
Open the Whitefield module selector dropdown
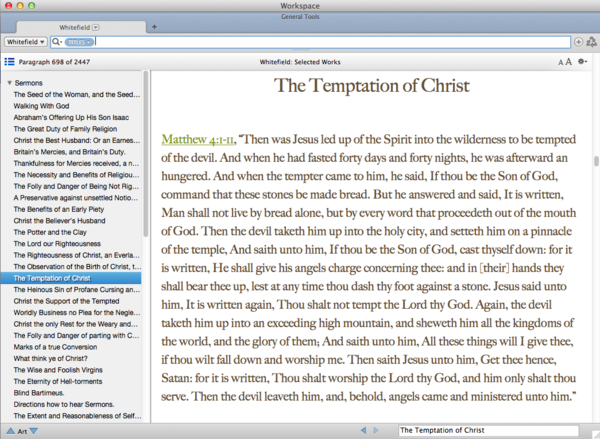coord(26,42)
